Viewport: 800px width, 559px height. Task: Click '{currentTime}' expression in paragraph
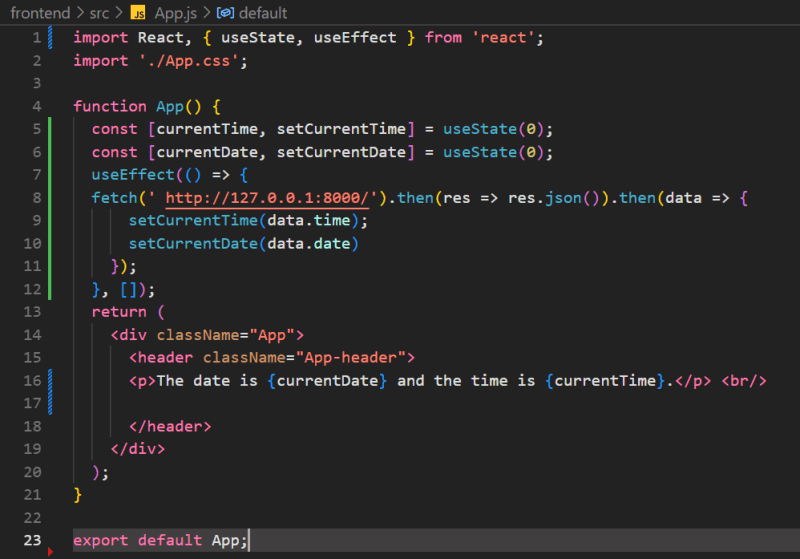(x=605, y=380)
